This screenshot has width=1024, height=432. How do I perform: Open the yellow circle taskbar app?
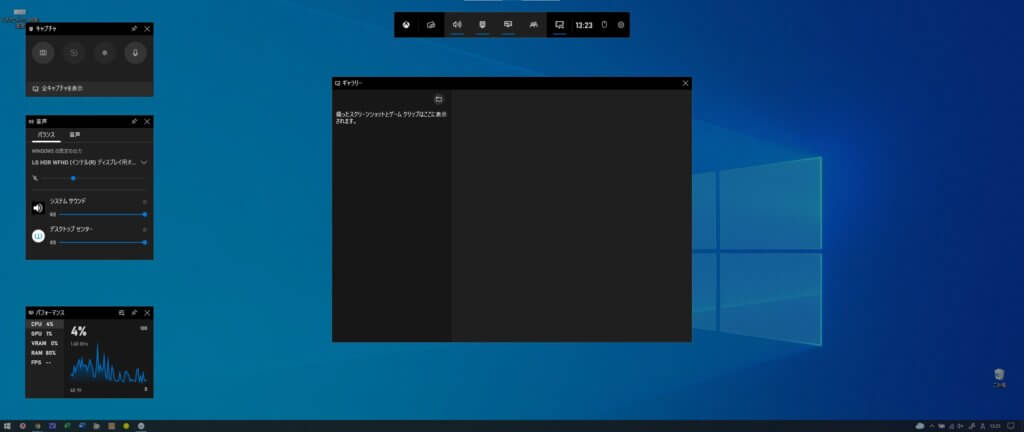pos(126,426)
